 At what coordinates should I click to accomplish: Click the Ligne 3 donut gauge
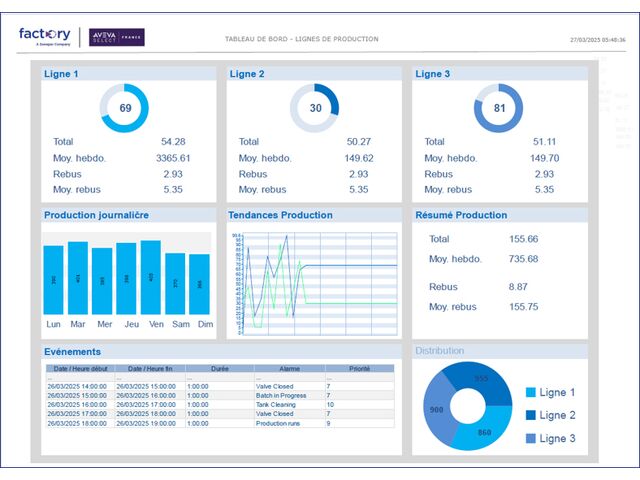coord(499,108)
